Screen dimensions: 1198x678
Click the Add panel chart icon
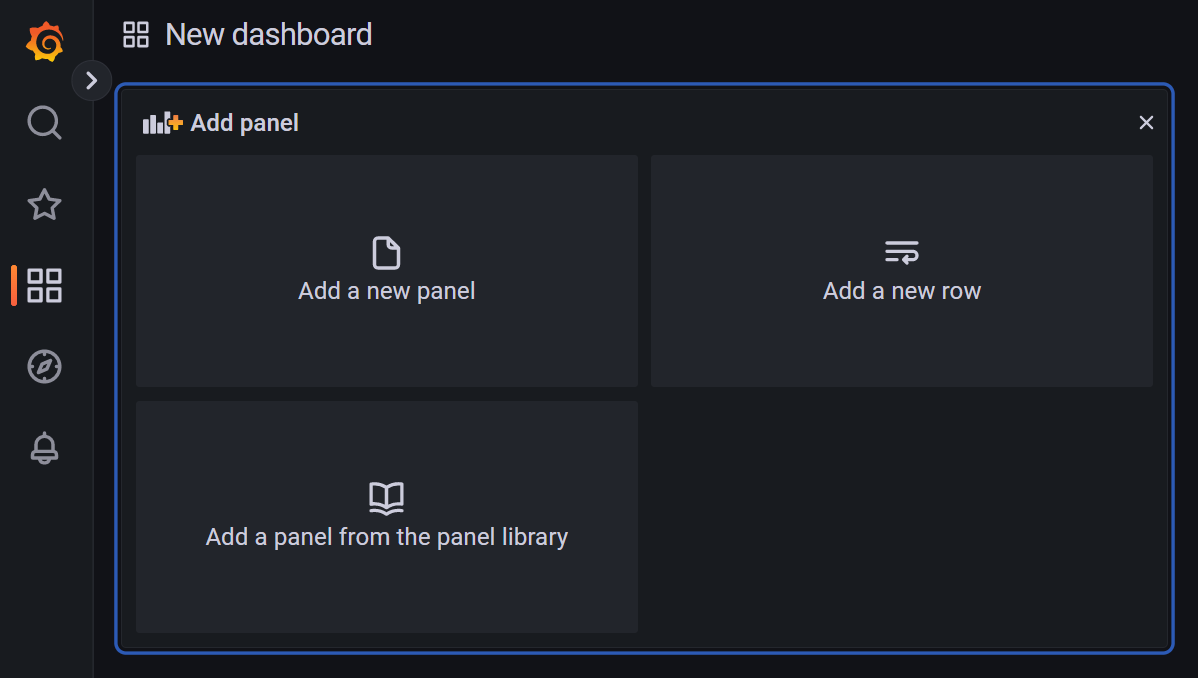coord(160,121)
